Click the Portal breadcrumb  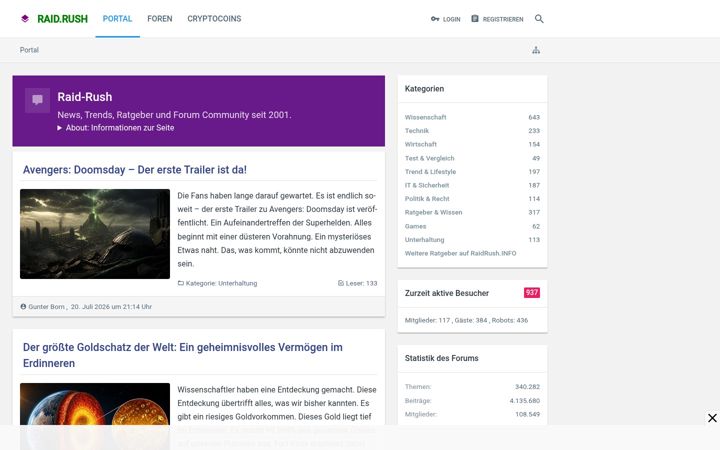click(x=29, y=50)
